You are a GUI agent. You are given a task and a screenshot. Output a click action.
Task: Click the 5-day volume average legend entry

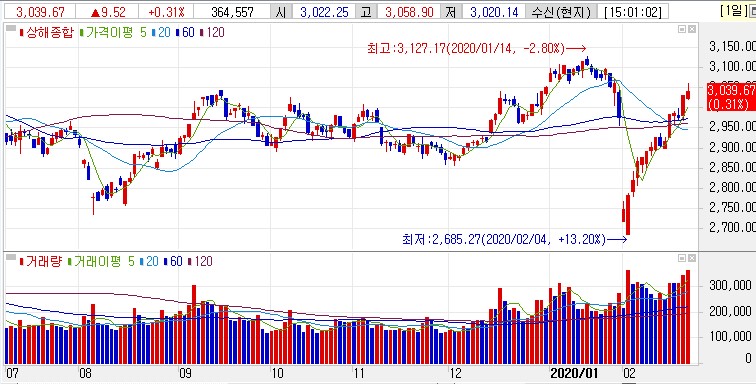coord(131,261)
